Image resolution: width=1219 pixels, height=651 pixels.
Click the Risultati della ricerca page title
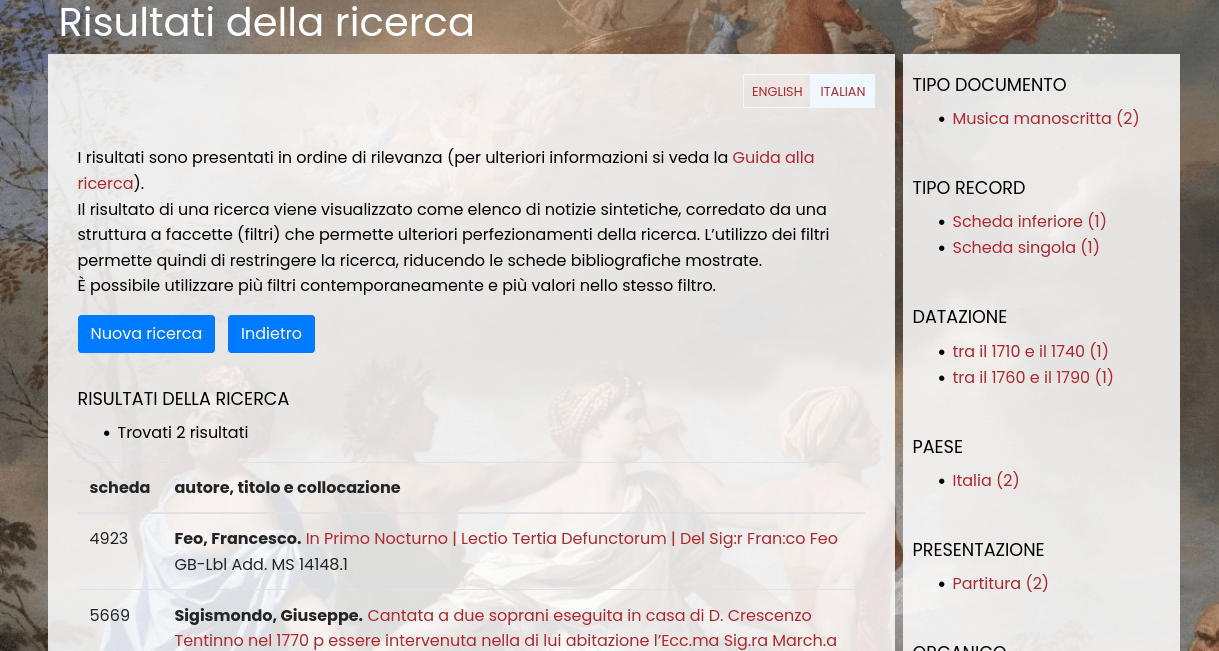(266, 22)
